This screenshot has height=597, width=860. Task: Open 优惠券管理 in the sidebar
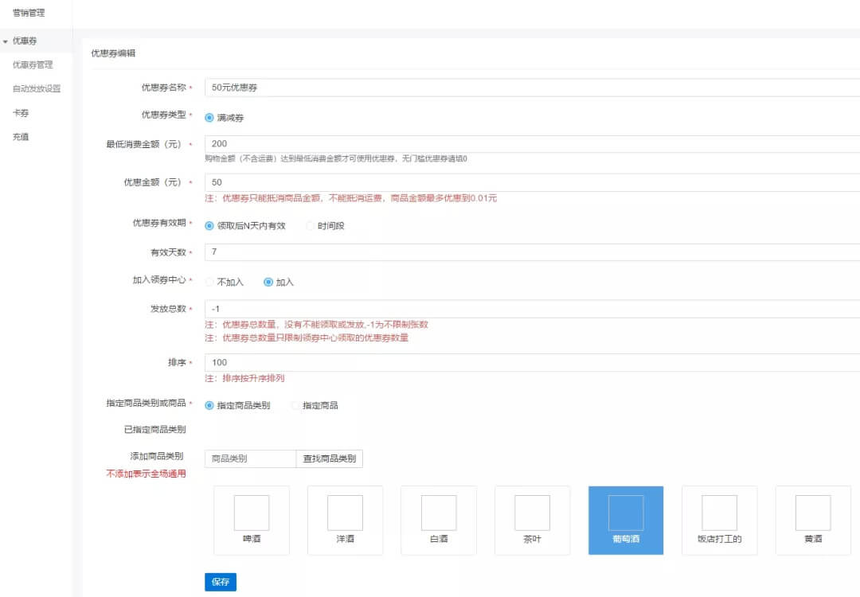pos(33,65)
